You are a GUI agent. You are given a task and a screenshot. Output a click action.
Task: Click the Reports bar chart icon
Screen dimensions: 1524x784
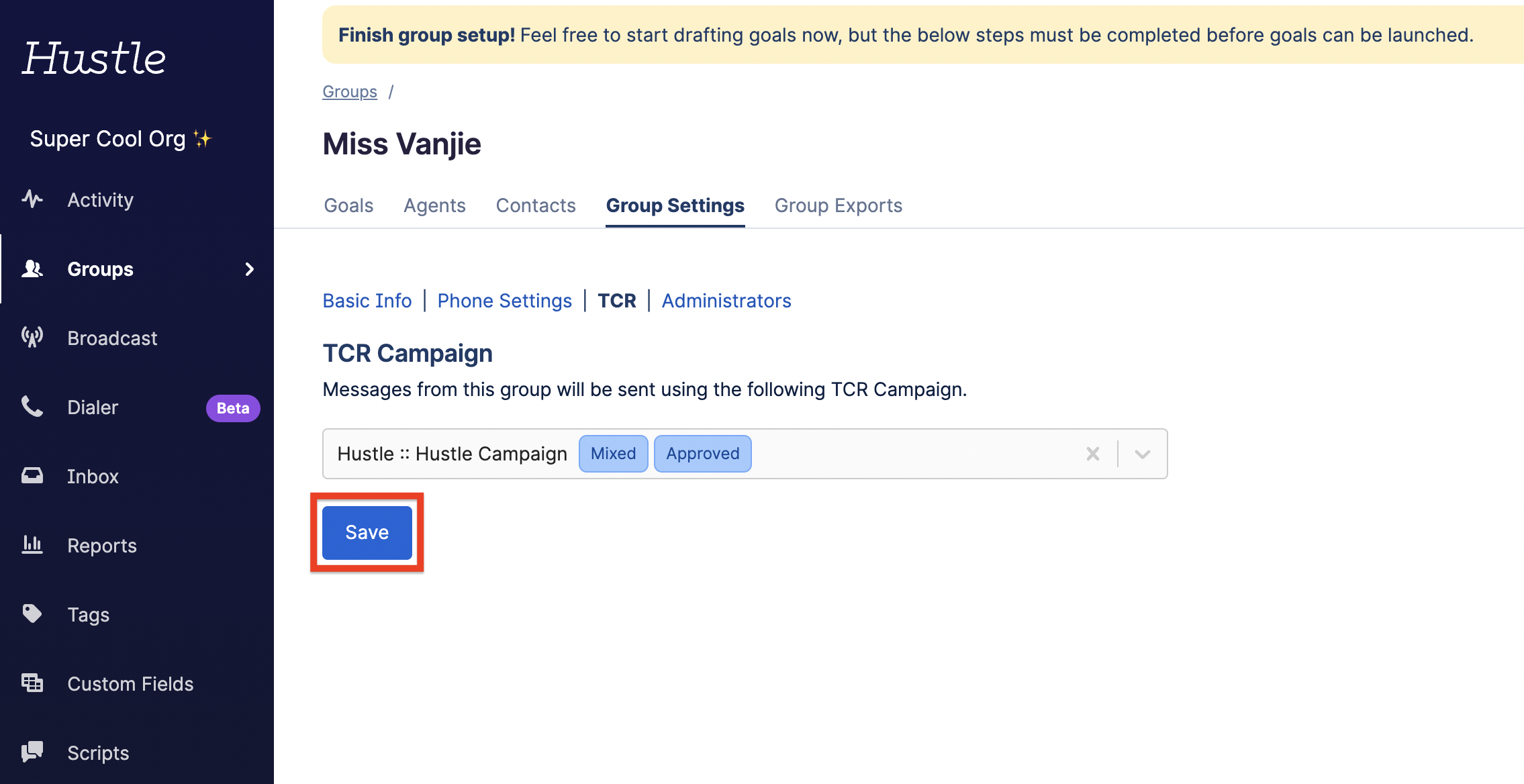(x=32, y=545)
